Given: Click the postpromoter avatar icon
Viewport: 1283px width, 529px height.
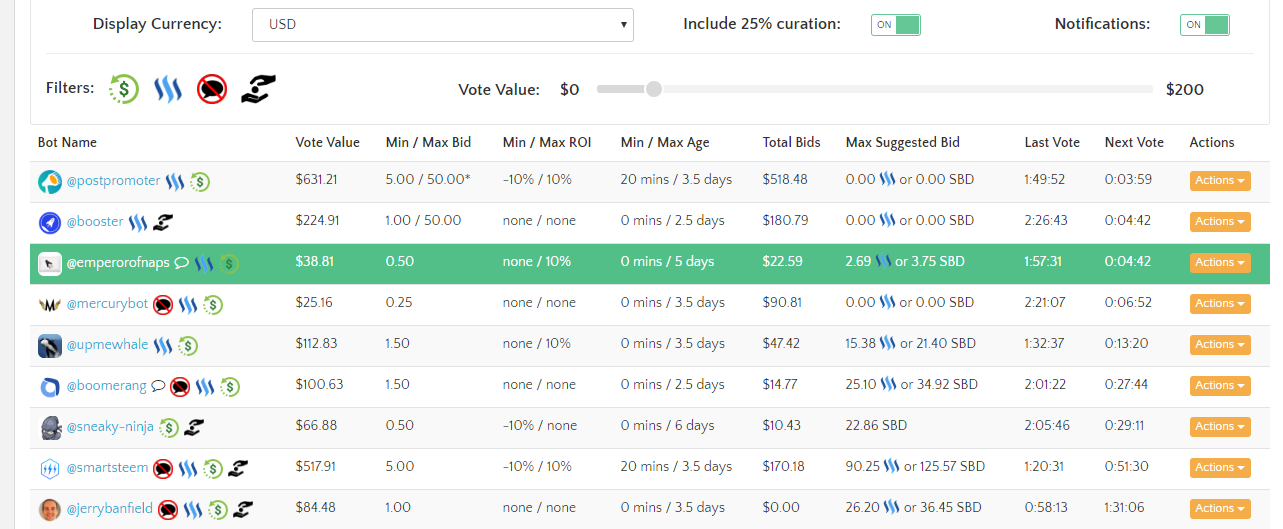Looking at the screenshot, I should 50,182.
